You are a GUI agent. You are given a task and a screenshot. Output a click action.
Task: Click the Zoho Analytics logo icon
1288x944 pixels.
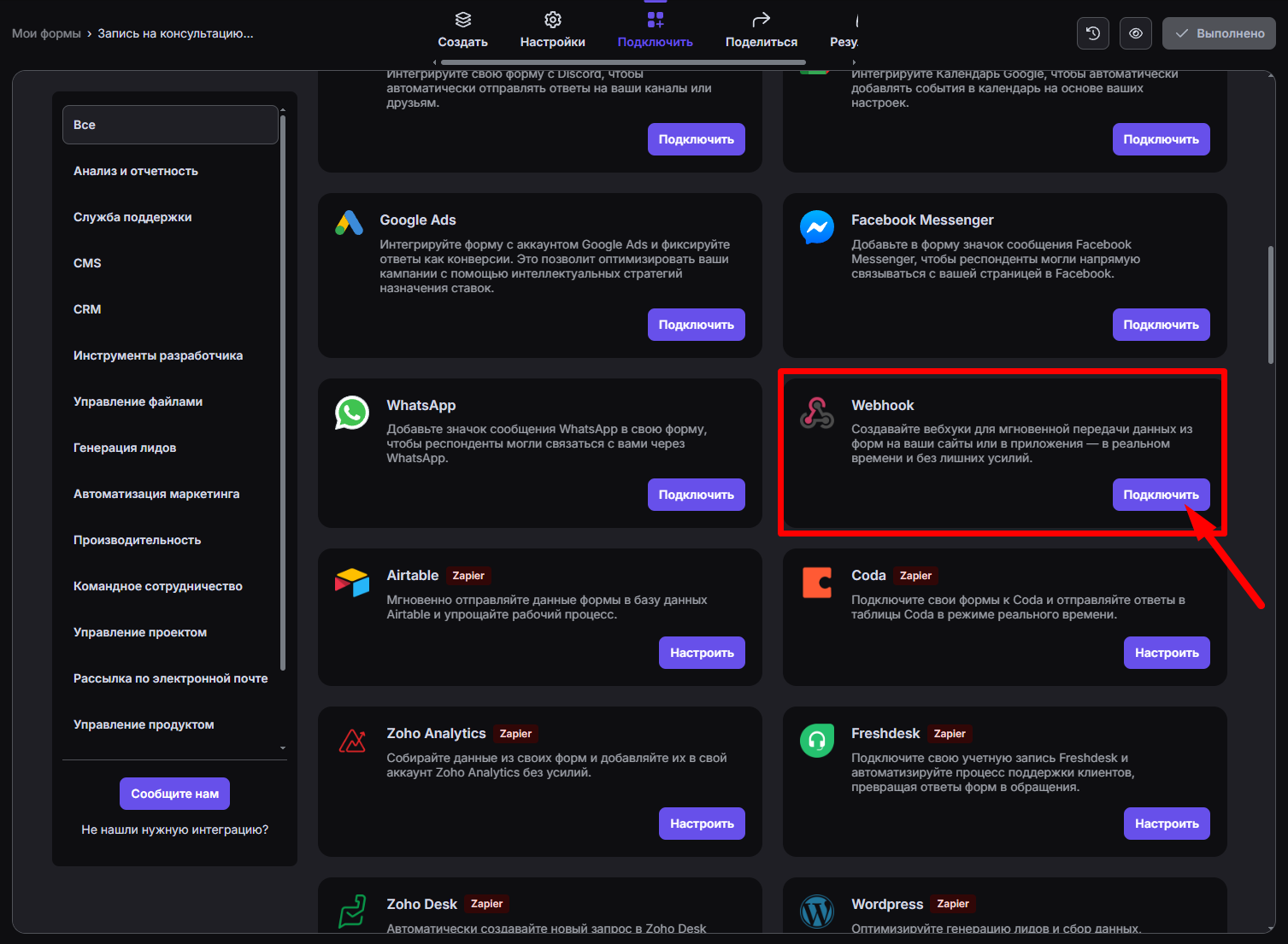(x=351, y=740)
